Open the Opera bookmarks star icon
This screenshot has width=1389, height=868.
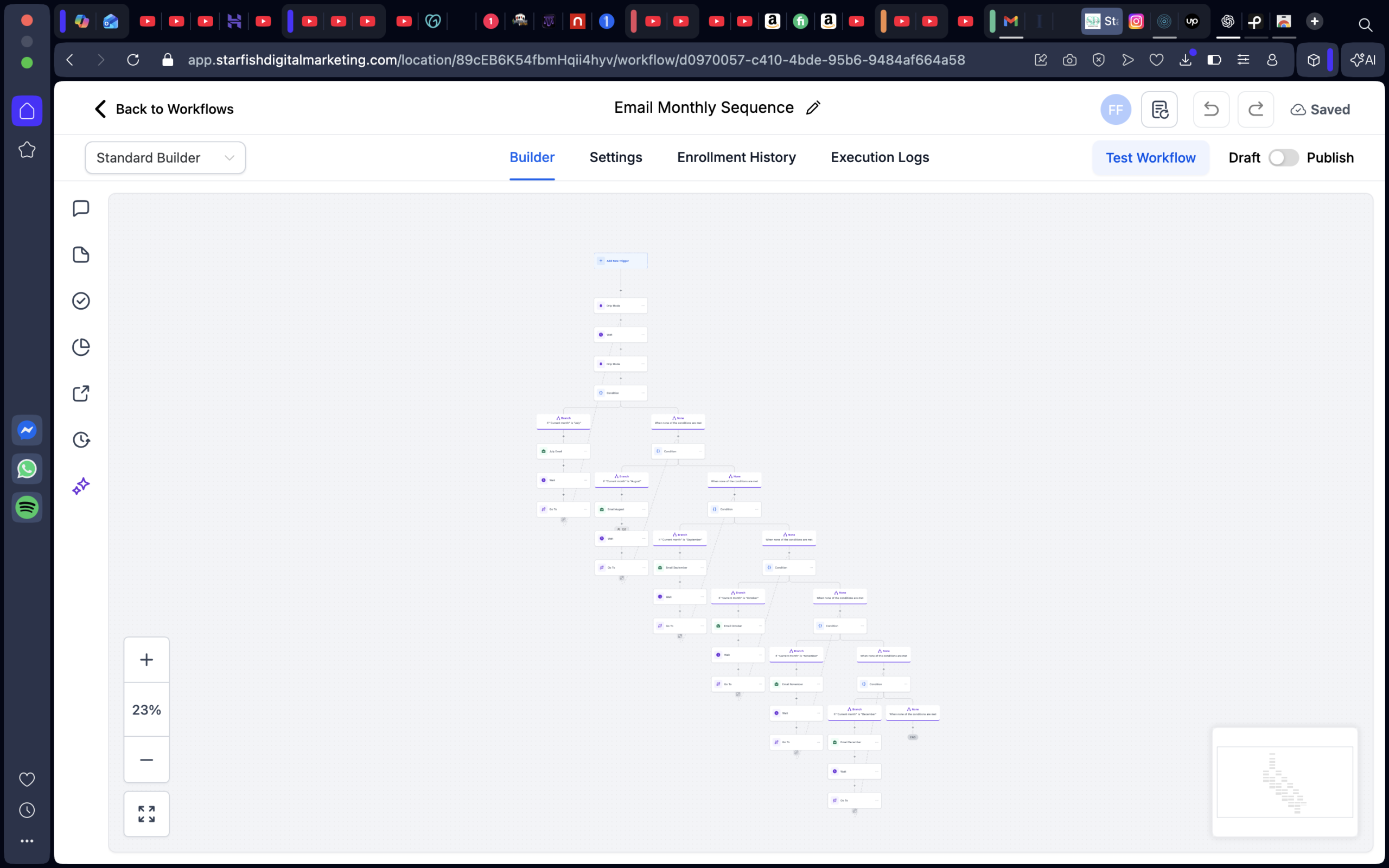27,150
